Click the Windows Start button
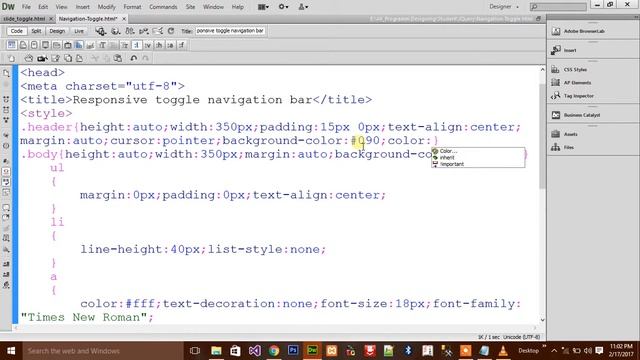Image resolution: width=640 pixels, height=360 pixels. (x=11, y=351)
